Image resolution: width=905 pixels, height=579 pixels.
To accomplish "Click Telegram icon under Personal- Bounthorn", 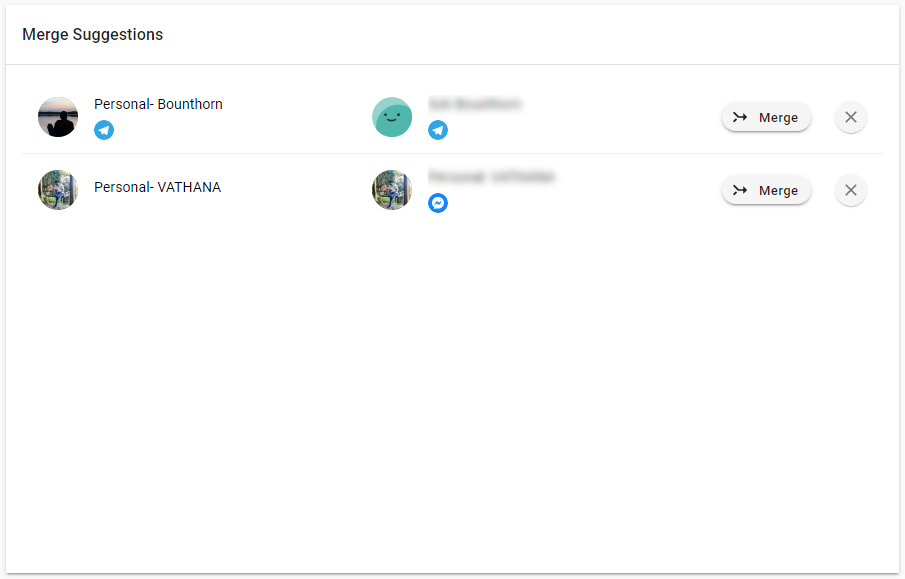I will pyautogui.click(x=104, y=130).
